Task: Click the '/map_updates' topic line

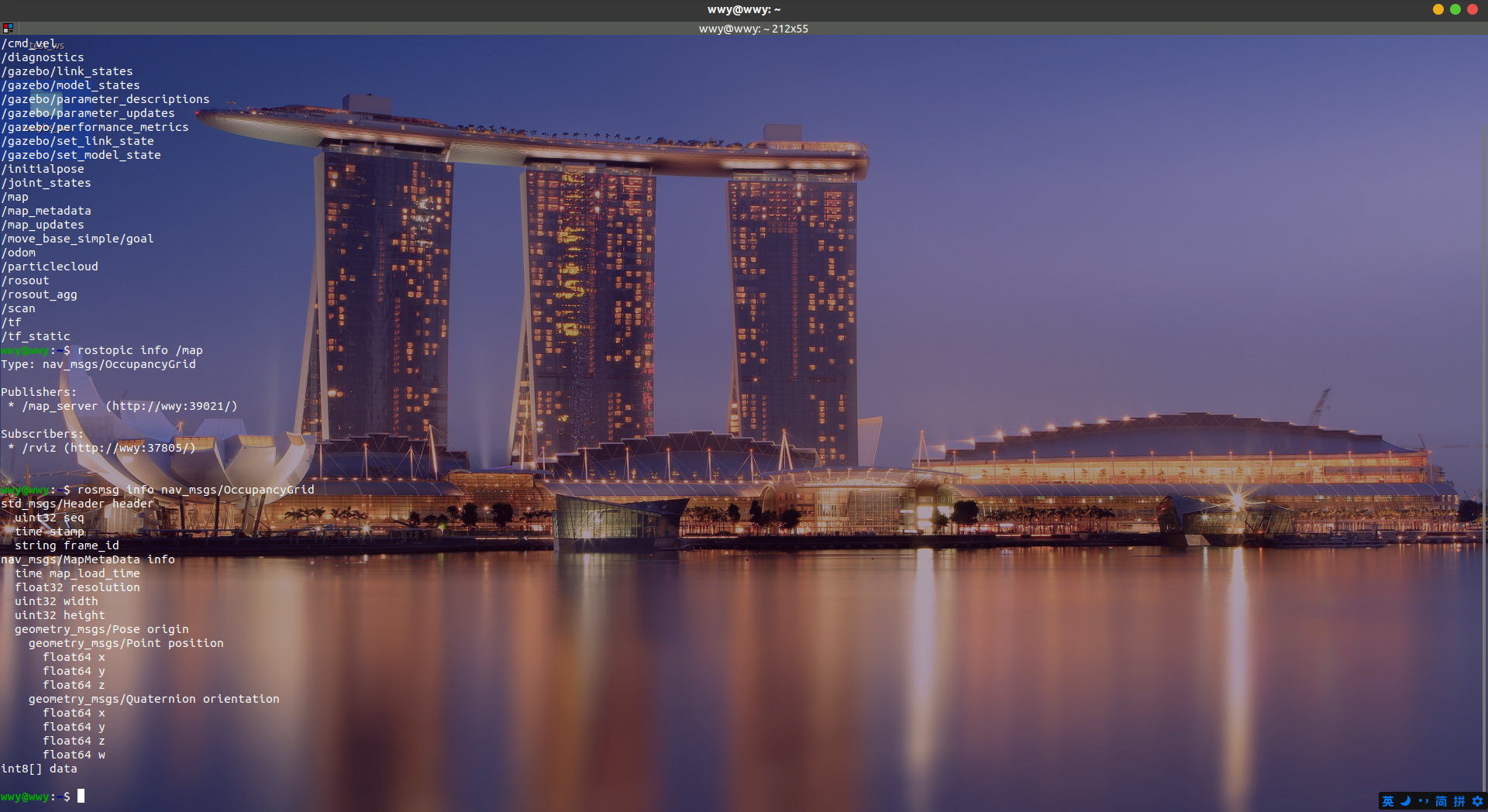Action: click(43, 225)
